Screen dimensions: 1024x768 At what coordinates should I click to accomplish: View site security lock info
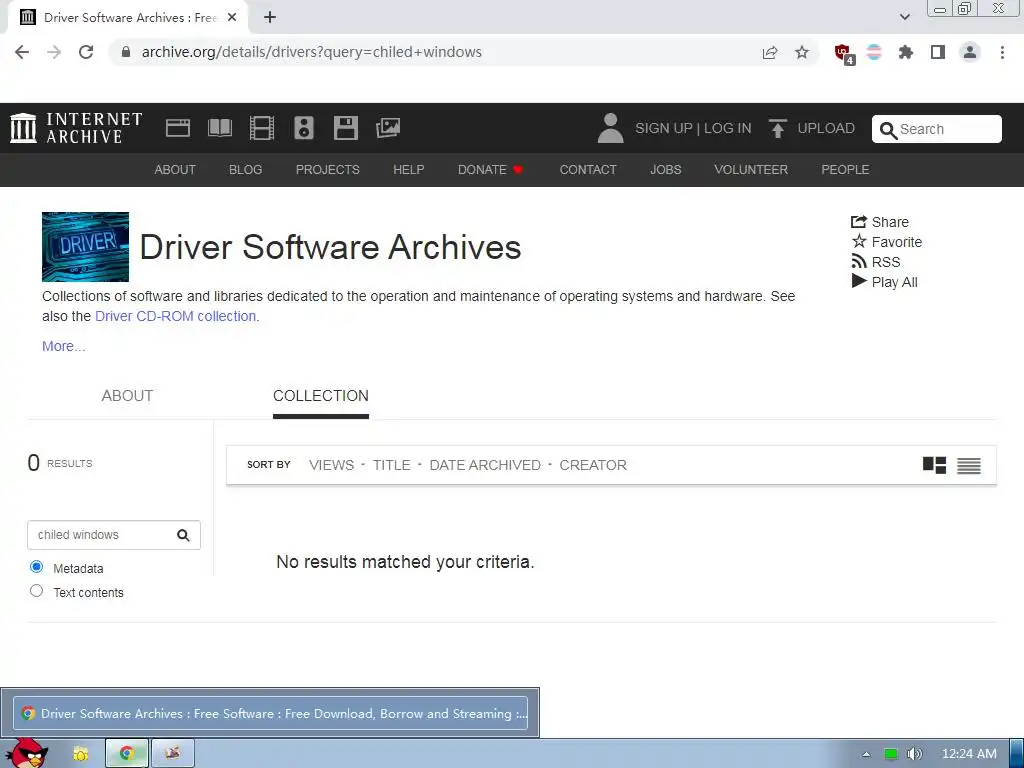[126, 52]
